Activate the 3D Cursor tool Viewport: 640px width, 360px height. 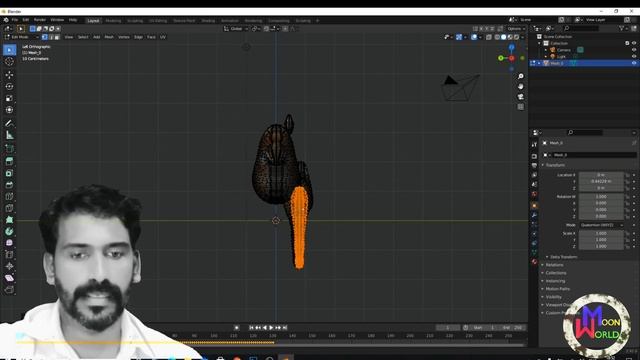(9, 62)
